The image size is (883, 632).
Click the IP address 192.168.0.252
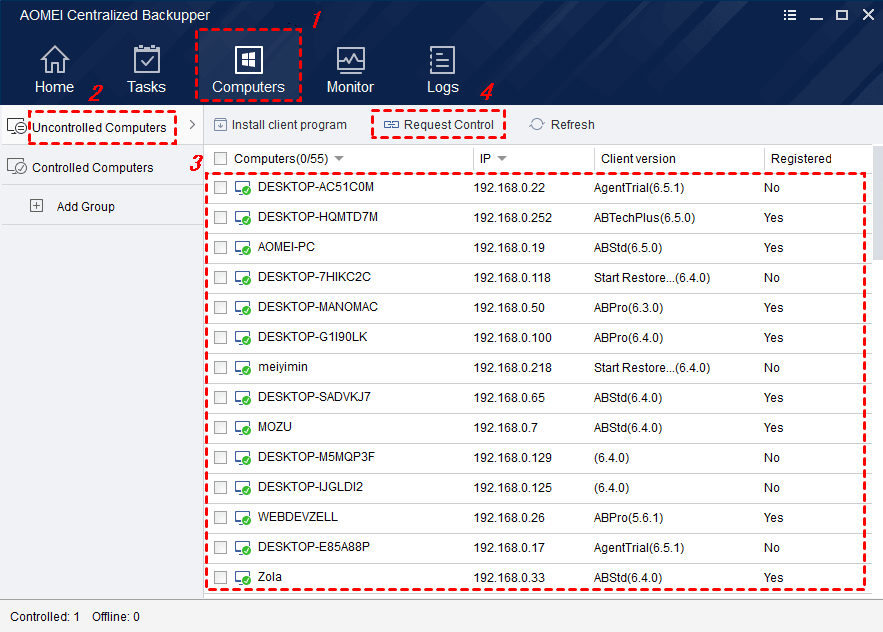pyautogui.click(x=512, y=218)
